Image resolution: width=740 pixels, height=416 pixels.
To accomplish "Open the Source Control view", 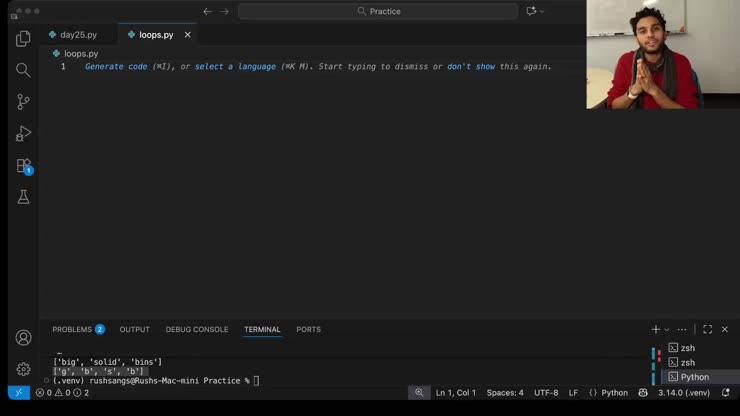I will (x=23, y=102).
